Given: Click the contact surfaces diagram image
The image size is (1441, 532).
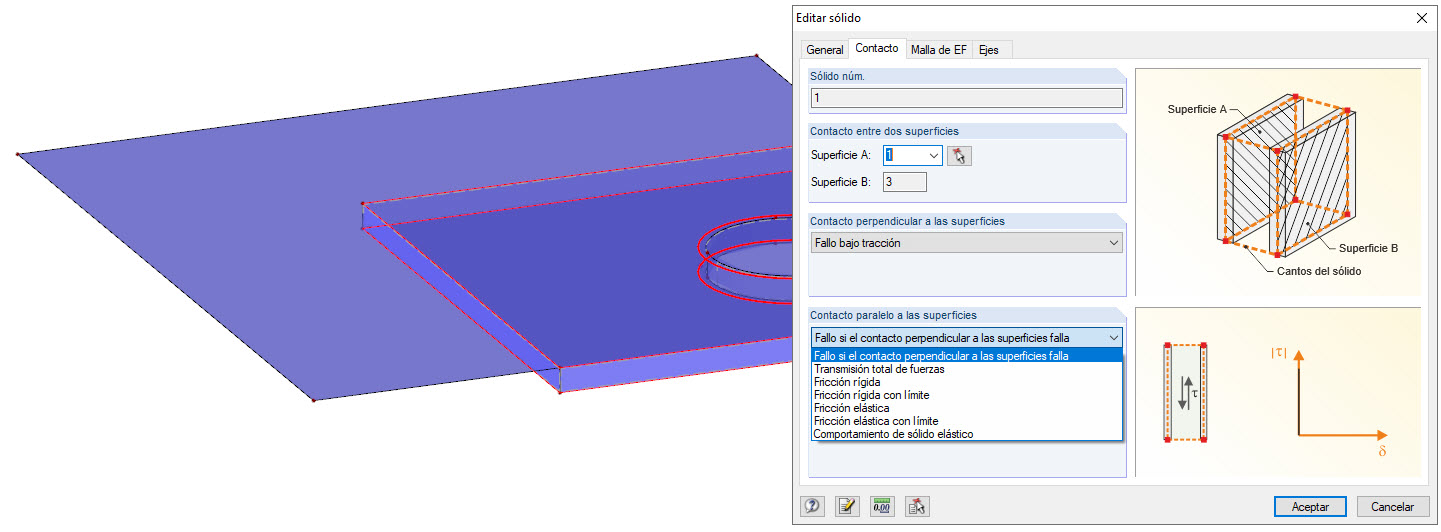Looking at the screenshot, I should pyautogui.click(x=1278, y=182).
